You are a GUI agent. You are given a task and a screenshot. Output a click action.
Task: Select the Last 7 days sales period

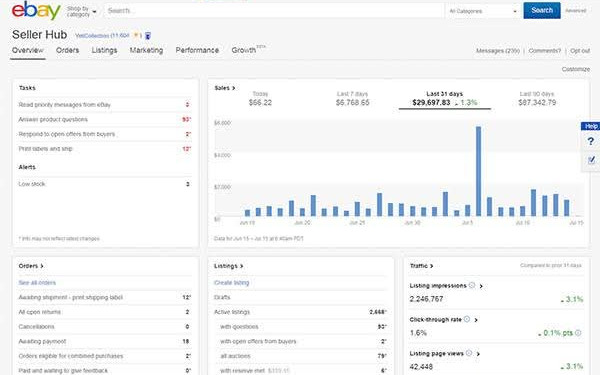pyautogui.click(x=352, y=99)
